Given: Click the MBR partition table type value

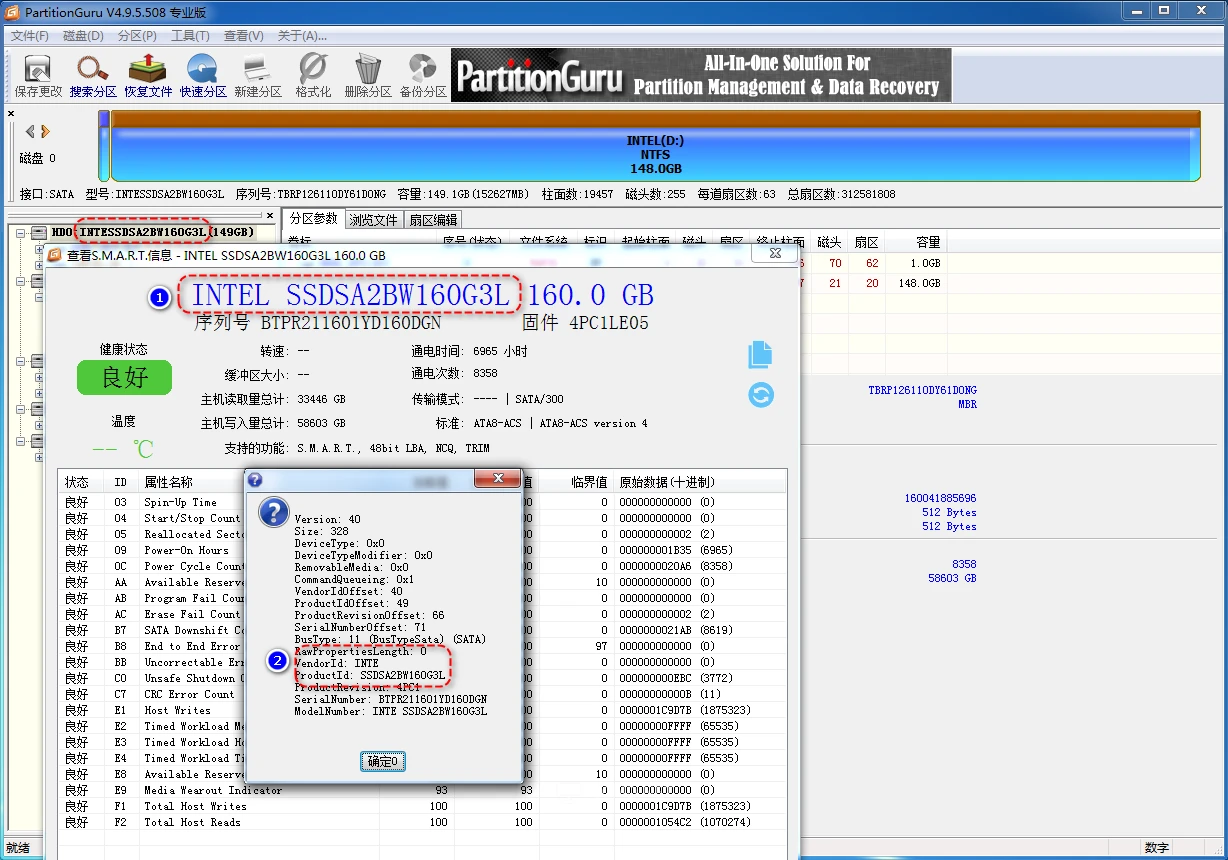Looking at the screenshot, I should [x=967, y=405].
